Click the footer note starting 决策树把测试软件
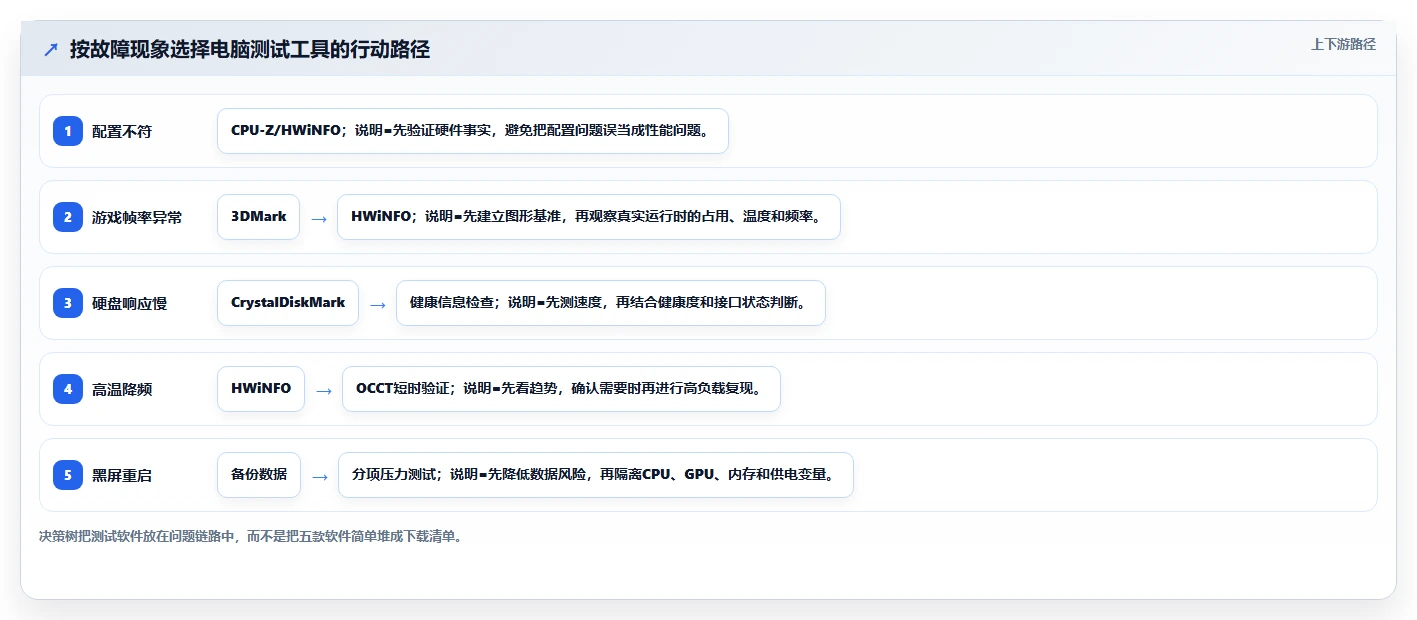Viewport: 1417px width, 620px height. coord(251,536)
